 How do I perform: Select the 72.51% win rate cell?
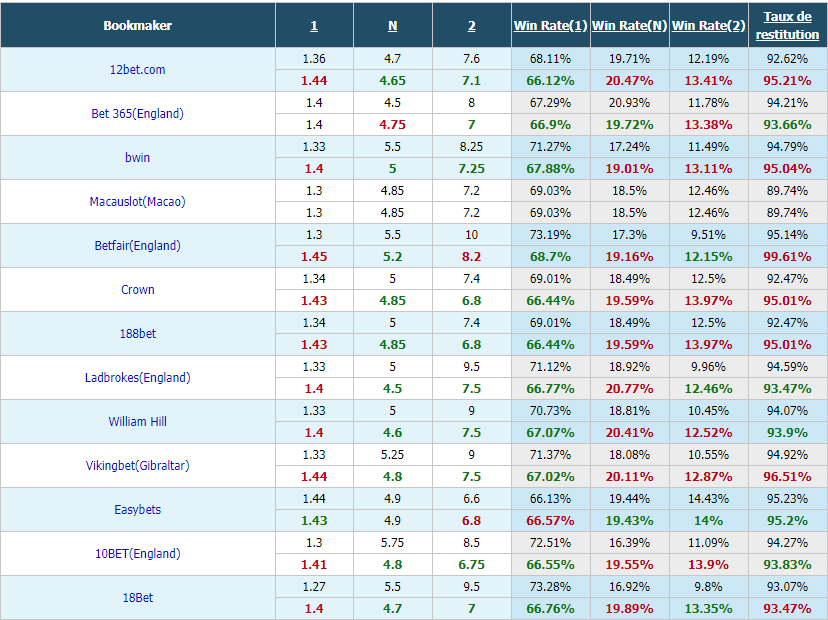550,542
